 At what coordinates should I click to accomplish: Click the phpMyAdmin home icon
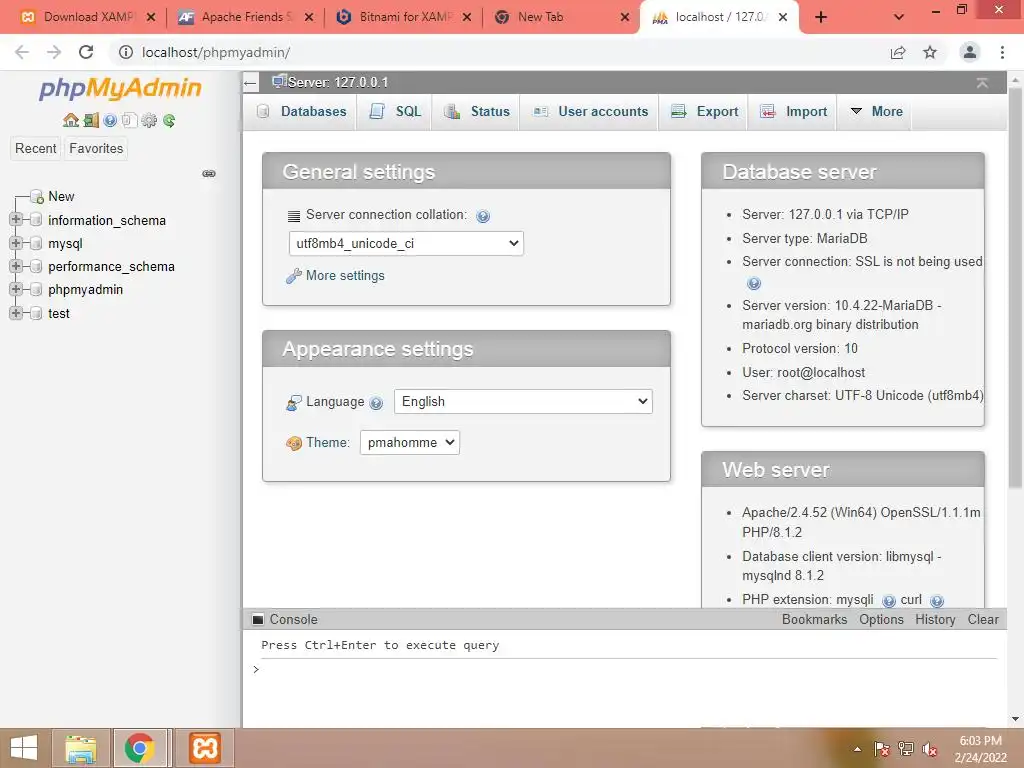tap(71, 120)
